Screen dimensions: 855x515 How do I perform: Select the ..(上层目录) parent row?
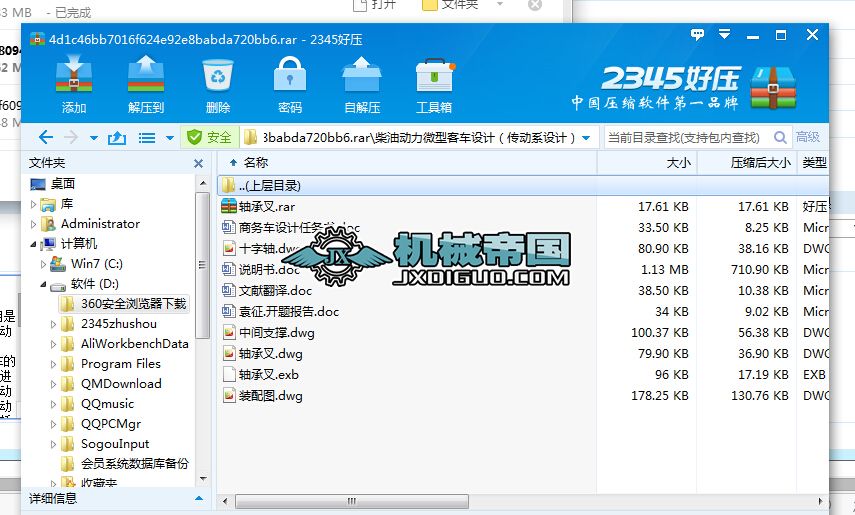[x=523, y=185]
